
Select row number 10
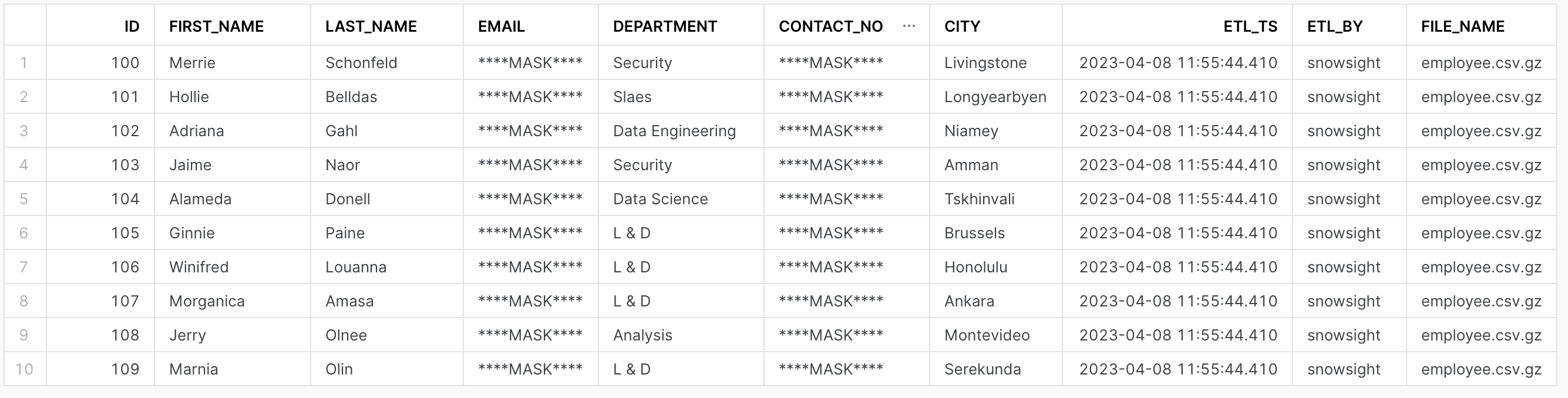[x=23, y=369]
